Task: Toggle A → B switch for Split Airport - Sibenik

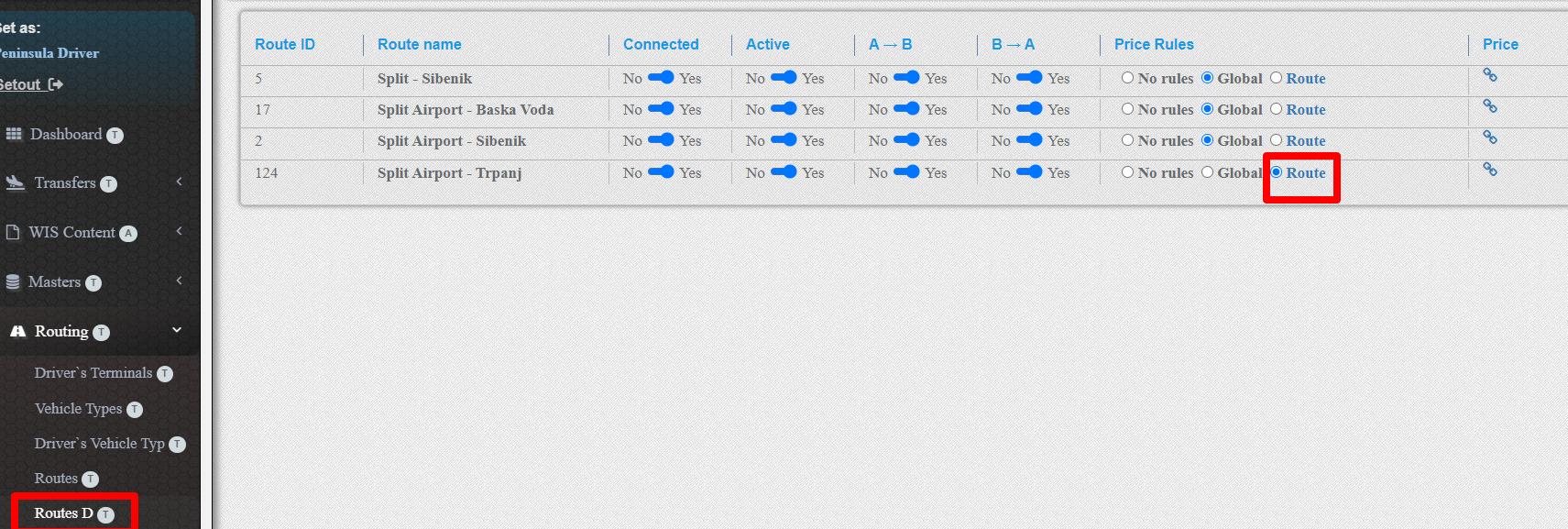Action: click(x=906, y=140)
